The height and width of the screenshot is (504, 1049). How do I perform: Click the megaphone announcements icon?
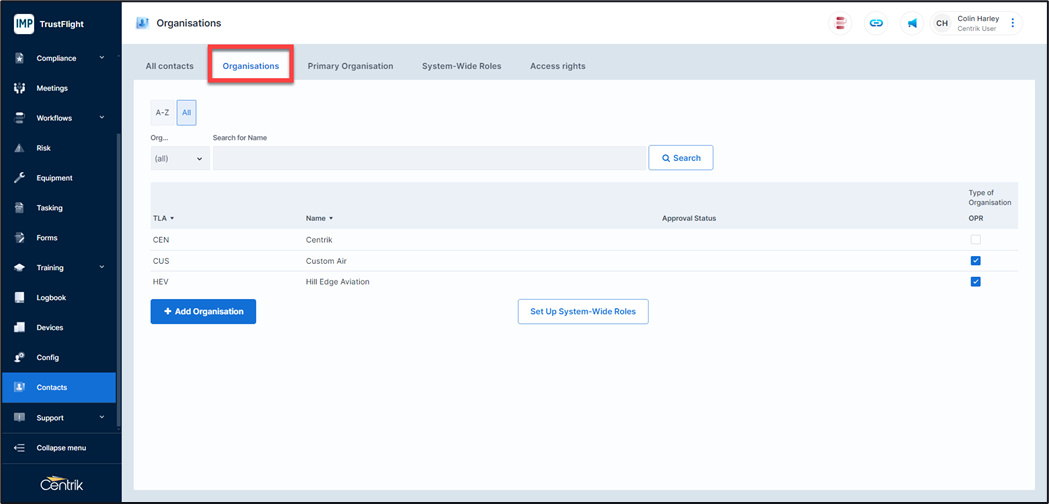tap(912, 23)
